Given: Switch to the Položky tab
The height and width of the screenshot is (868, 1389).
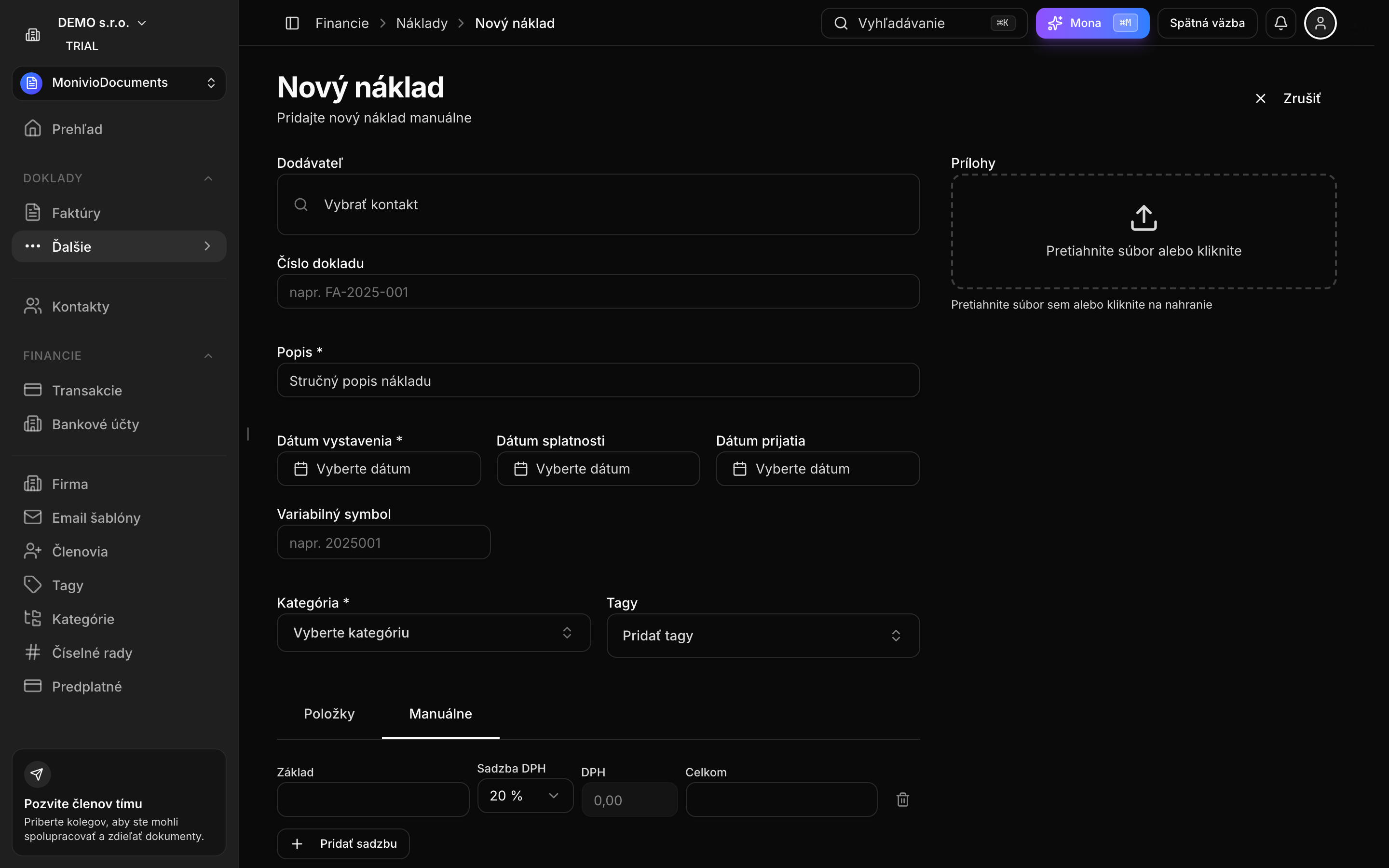Looking at the screenshot, I should pos(329,714).
